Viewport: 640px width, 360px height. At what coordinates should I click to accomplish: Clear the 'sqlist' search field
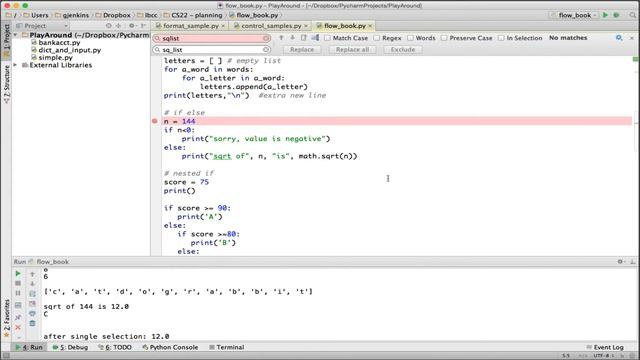pos(266,38)
